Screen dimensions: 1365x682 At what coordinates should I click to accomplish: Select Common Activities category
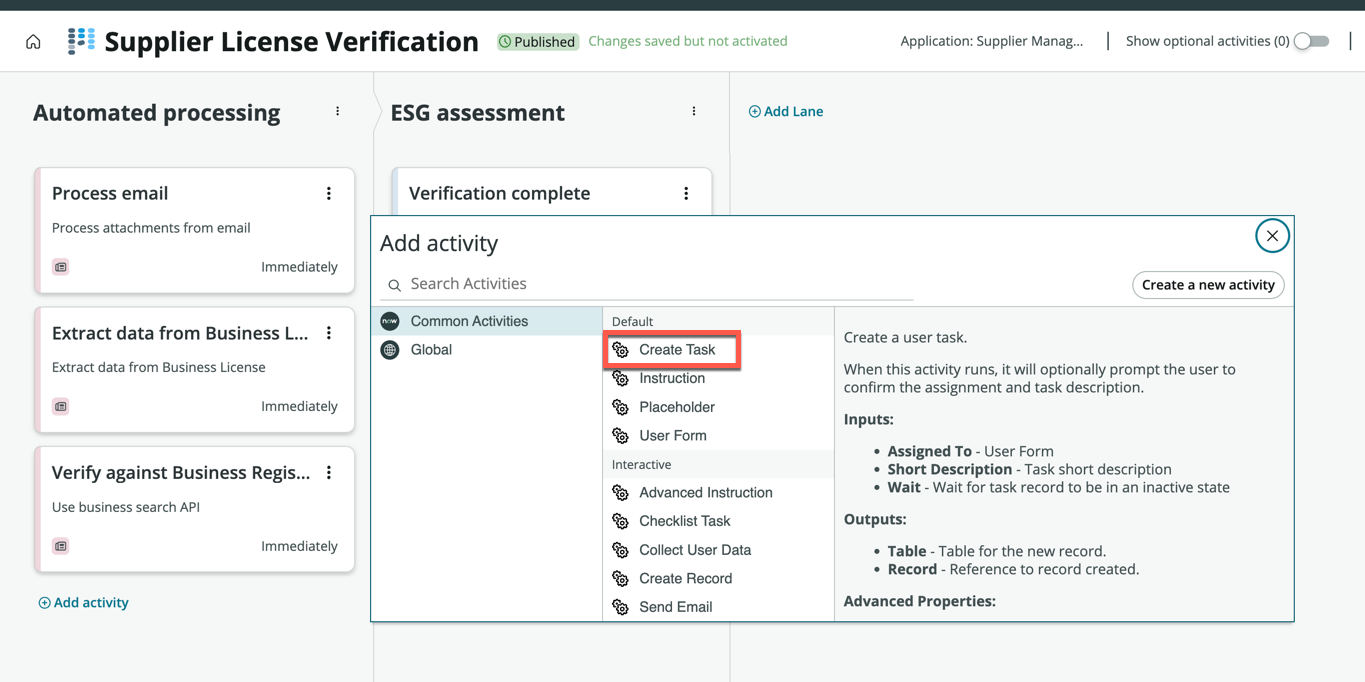pyautogui.click(x=469, y=321)
